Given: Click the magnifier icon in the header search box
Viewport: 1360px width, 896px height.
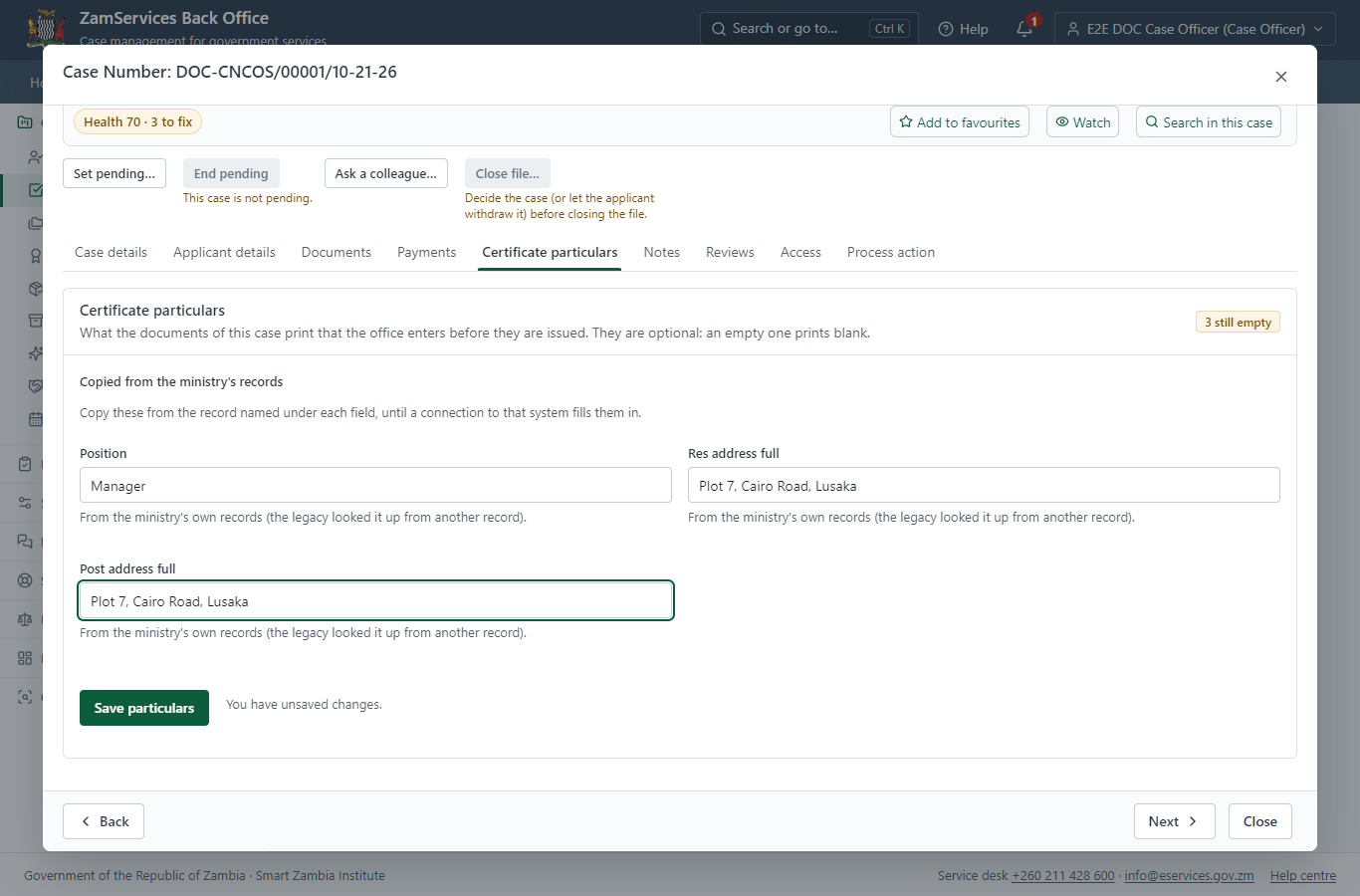Looking at the screenshot, I should pyautogui.click(x=719, y=29).
